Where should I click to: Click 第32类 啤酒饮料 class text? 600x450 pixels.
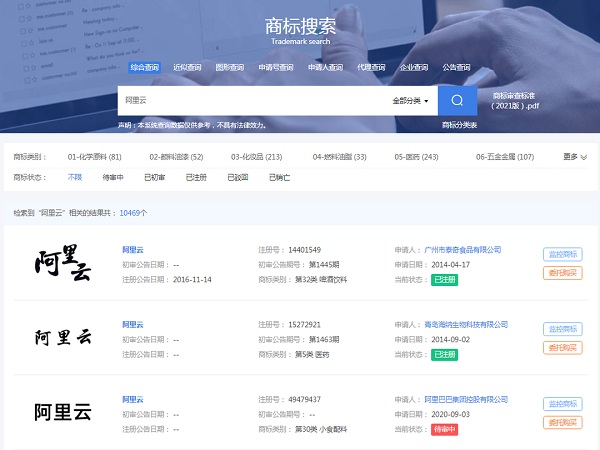(321, 280)
